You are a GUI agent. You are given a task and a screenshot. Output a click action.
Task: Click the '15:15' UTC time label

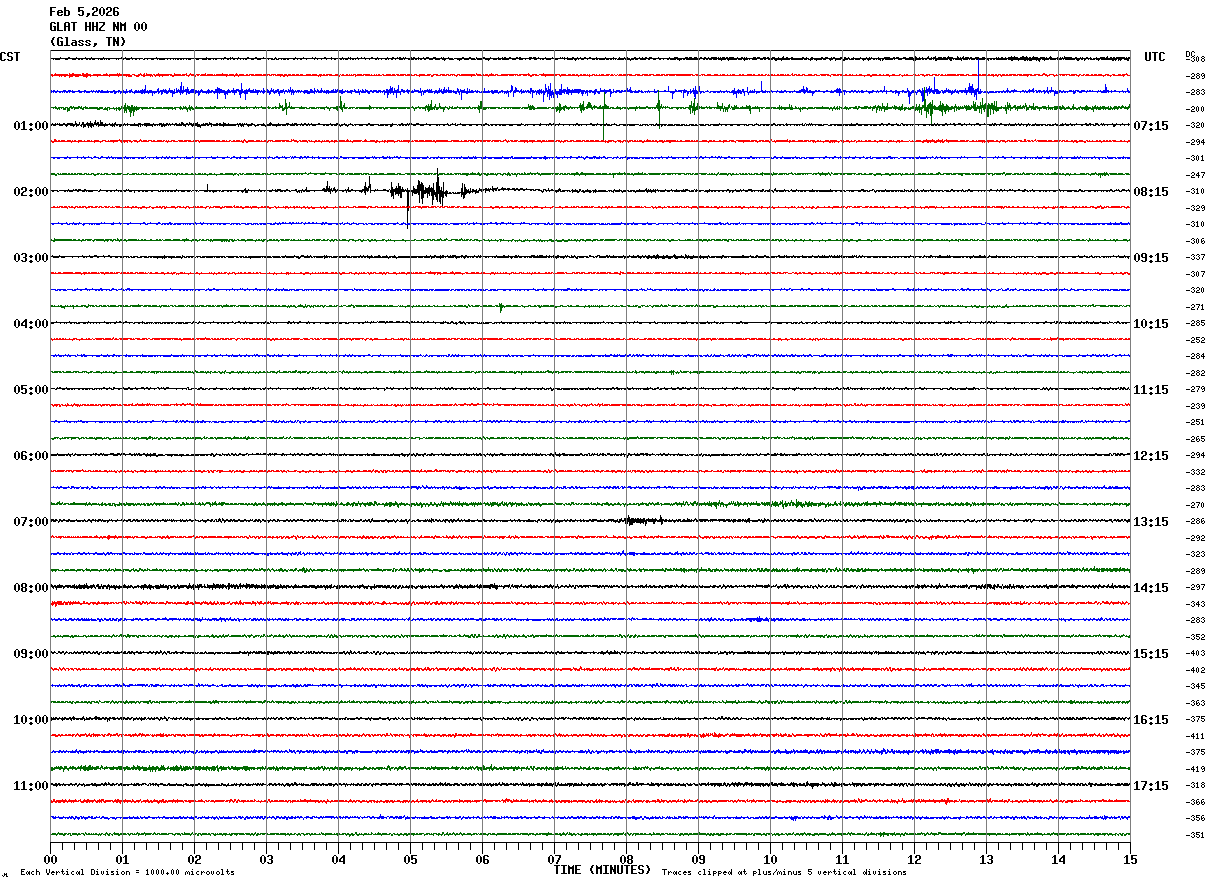coord(1151,654)
